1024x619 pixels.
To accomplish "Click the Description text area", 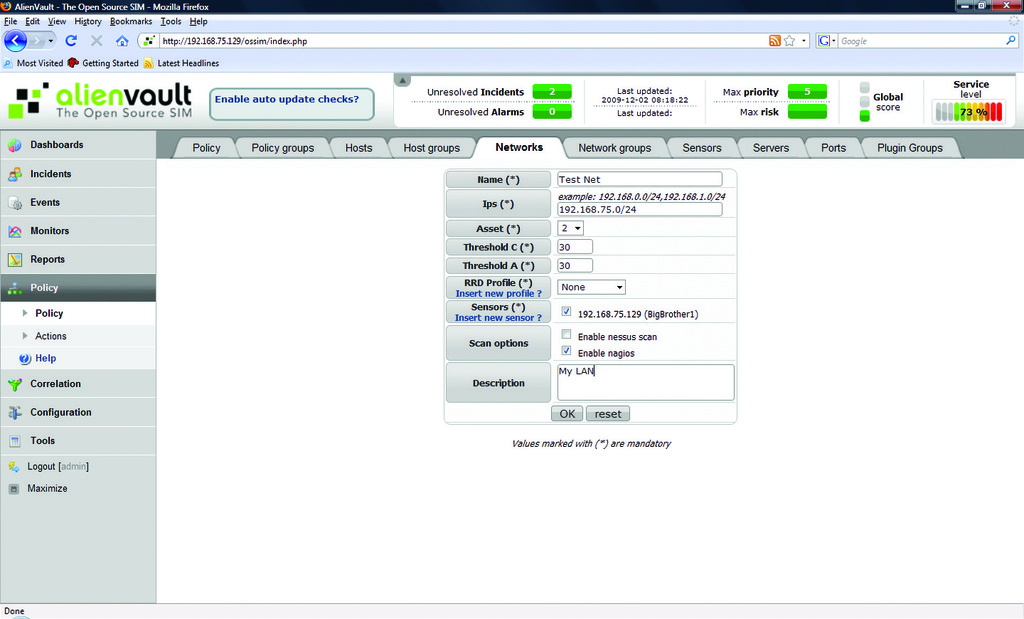I will (x=645, y=382).
